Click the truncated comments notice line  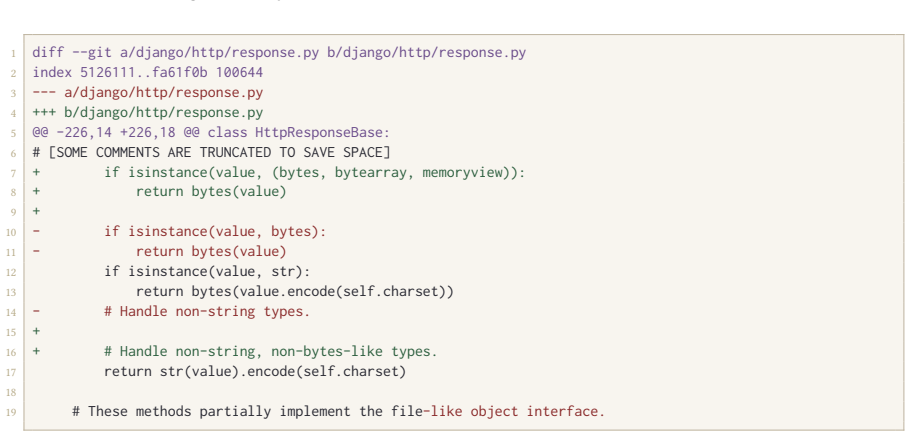(x=211, y=153)
